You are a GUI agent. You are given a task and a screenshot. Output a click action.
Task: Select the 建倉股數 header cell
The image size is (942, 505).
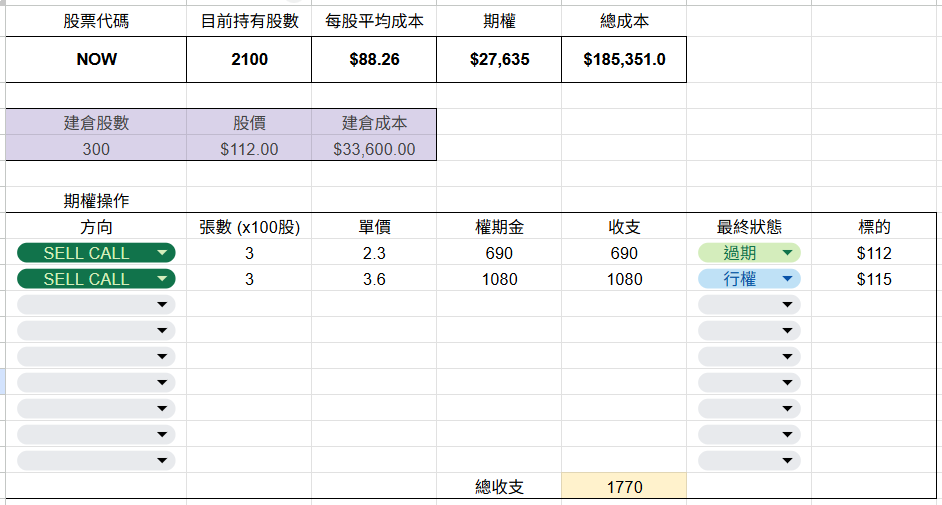click(x=96, y=122)
